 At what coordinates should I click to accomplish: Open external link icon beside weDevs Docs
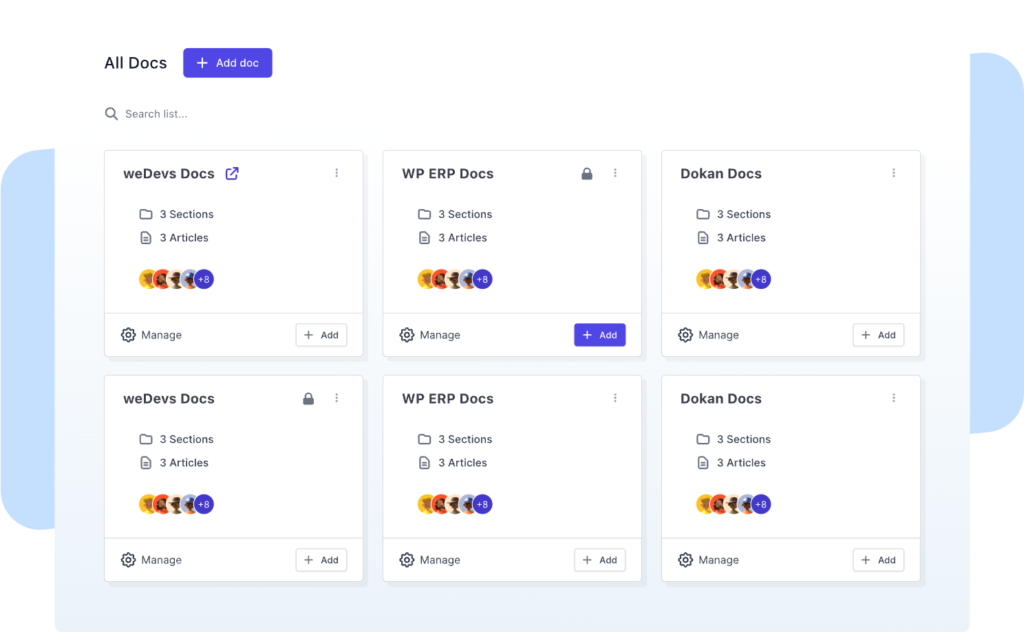pos(232,173)
